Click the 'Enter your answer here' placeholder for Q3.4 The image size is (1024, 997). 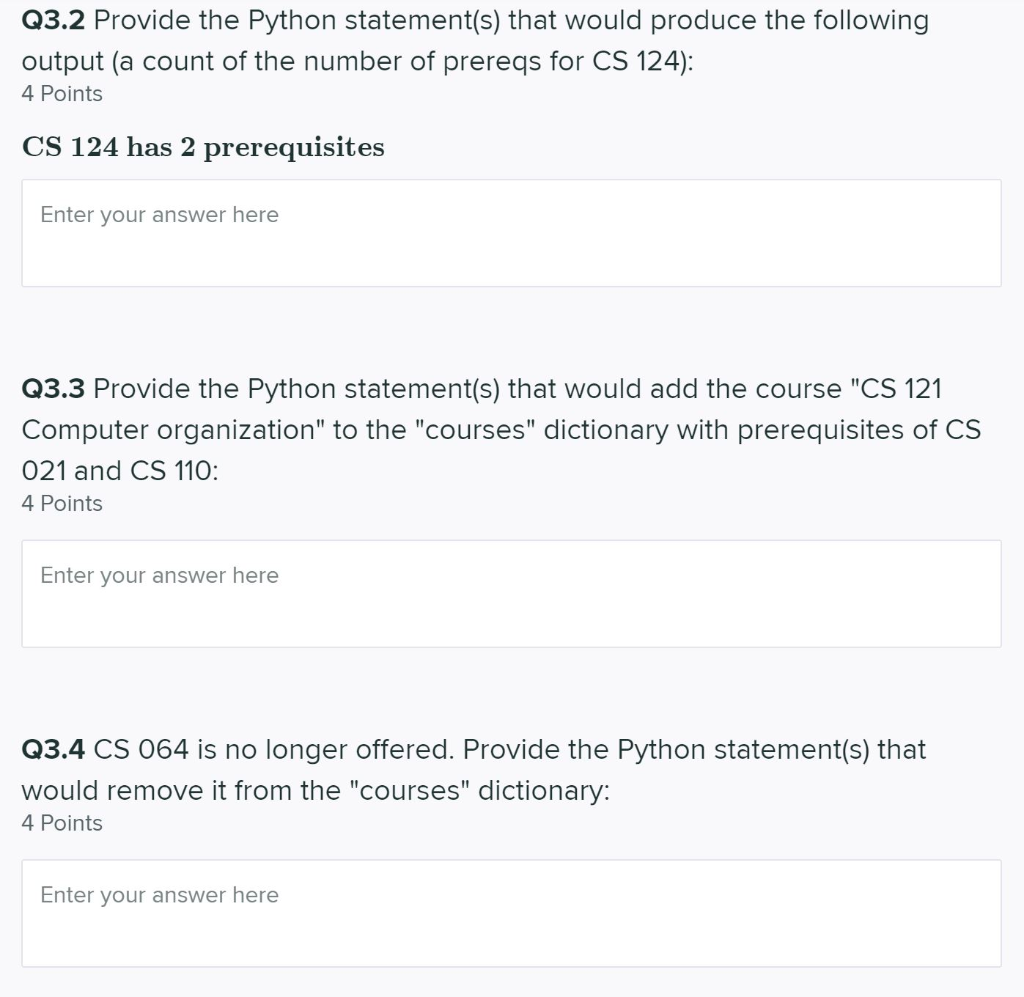(x=159, y=895)
